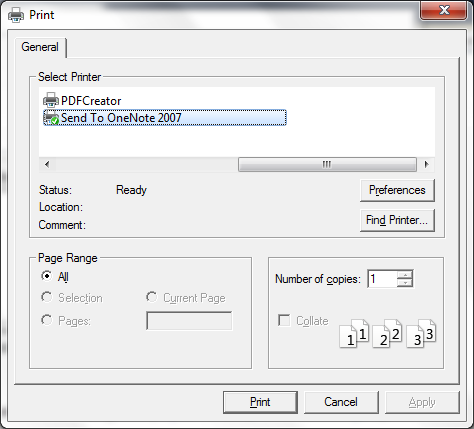Switch to the General tab
474x429 pixels.
click(x=40, y=47)
